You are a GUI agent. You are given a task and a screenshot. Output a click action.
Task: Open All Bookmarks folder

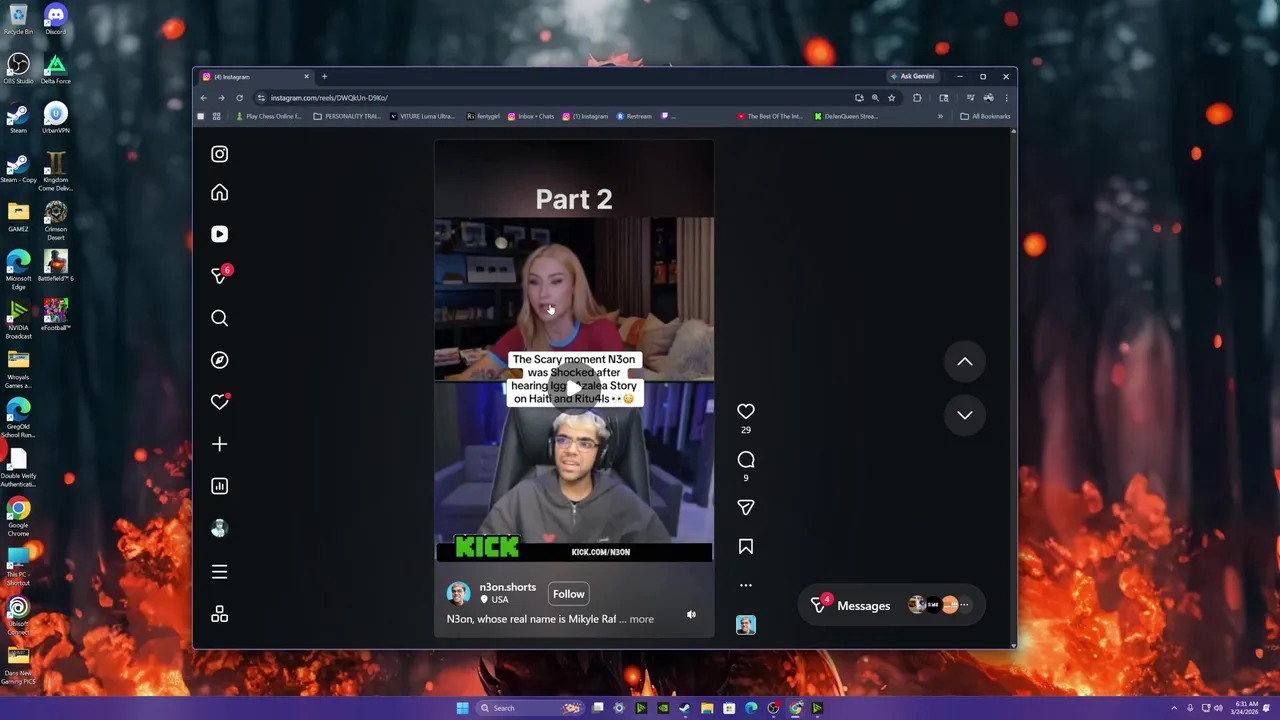(x=985, y=116)
